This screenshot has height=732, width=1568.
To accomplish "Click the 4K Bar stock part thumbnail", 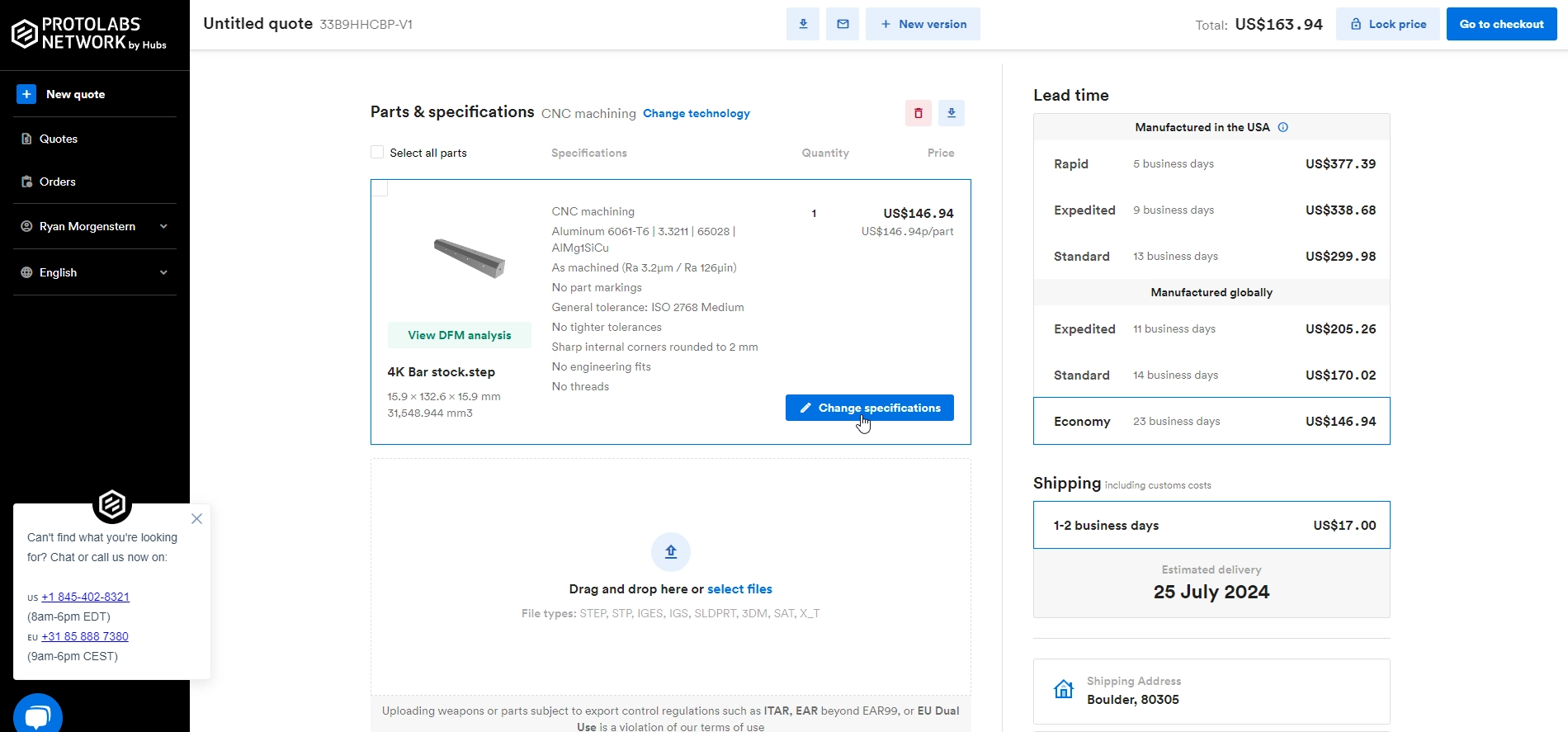I will pos(470,257).
